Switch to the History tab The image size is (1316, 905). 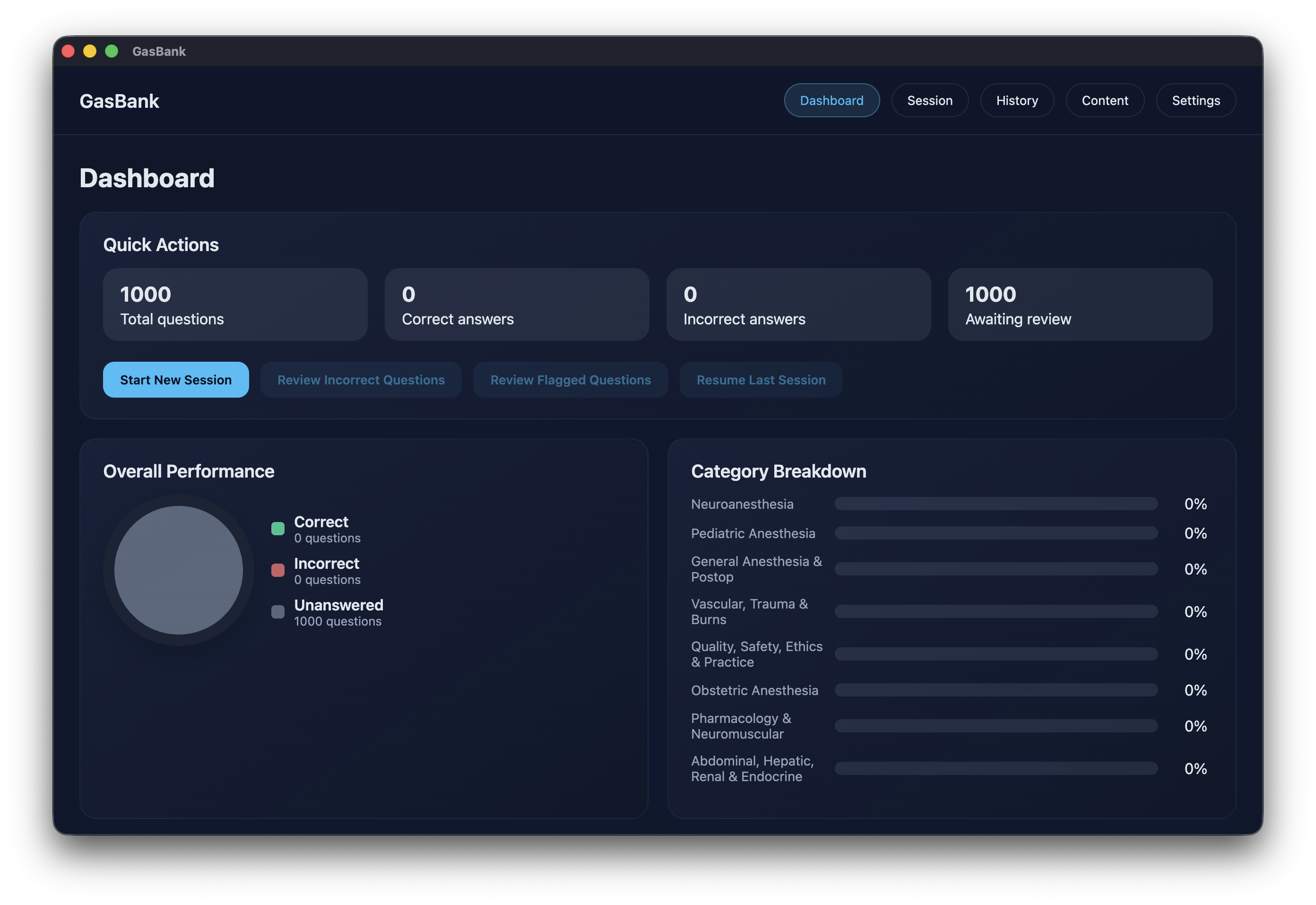pyautogui.click(x=1017, y=100)
